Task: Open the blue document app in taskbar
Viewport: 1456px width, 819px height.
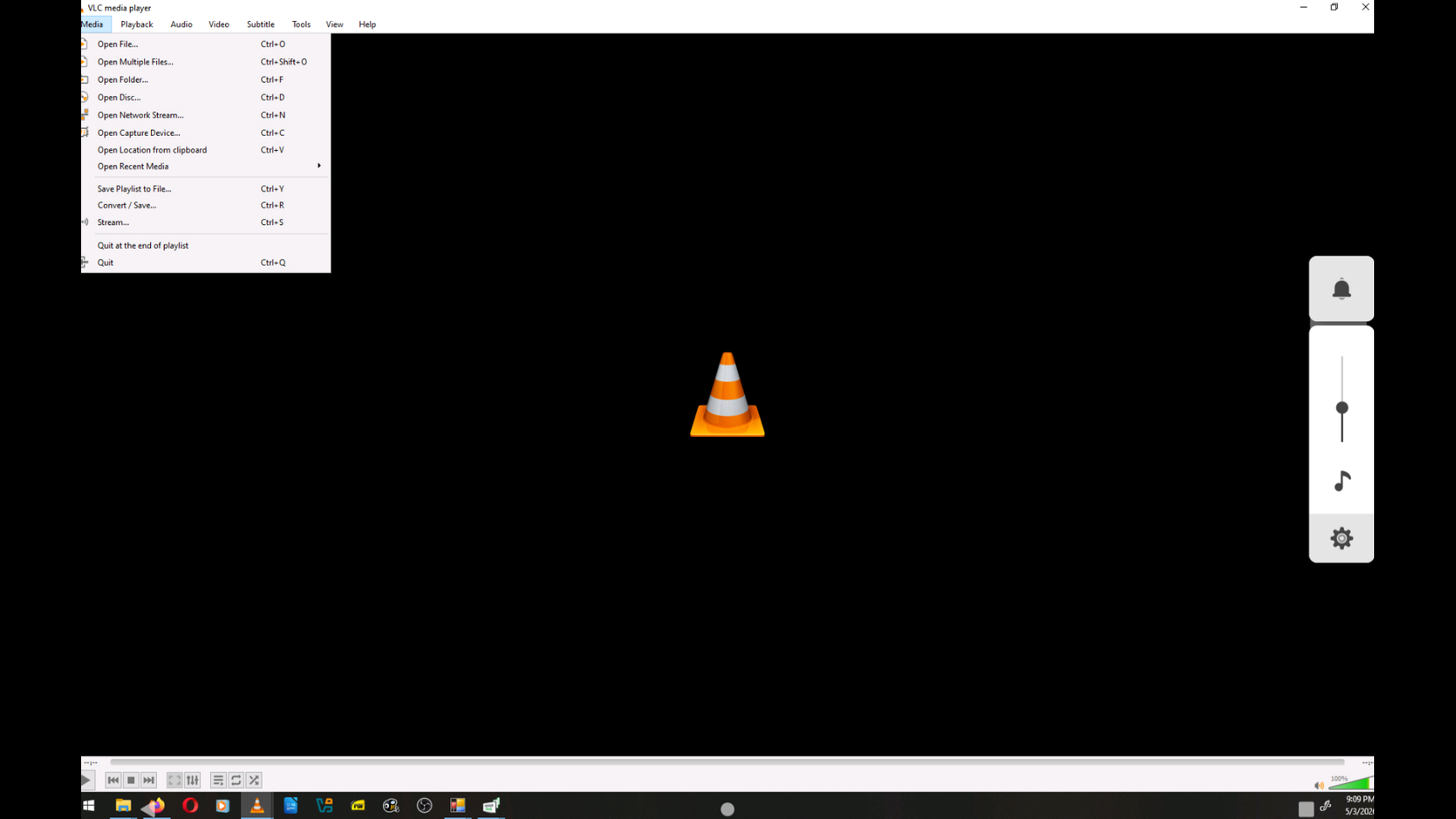Action: (x=290, y=806)
